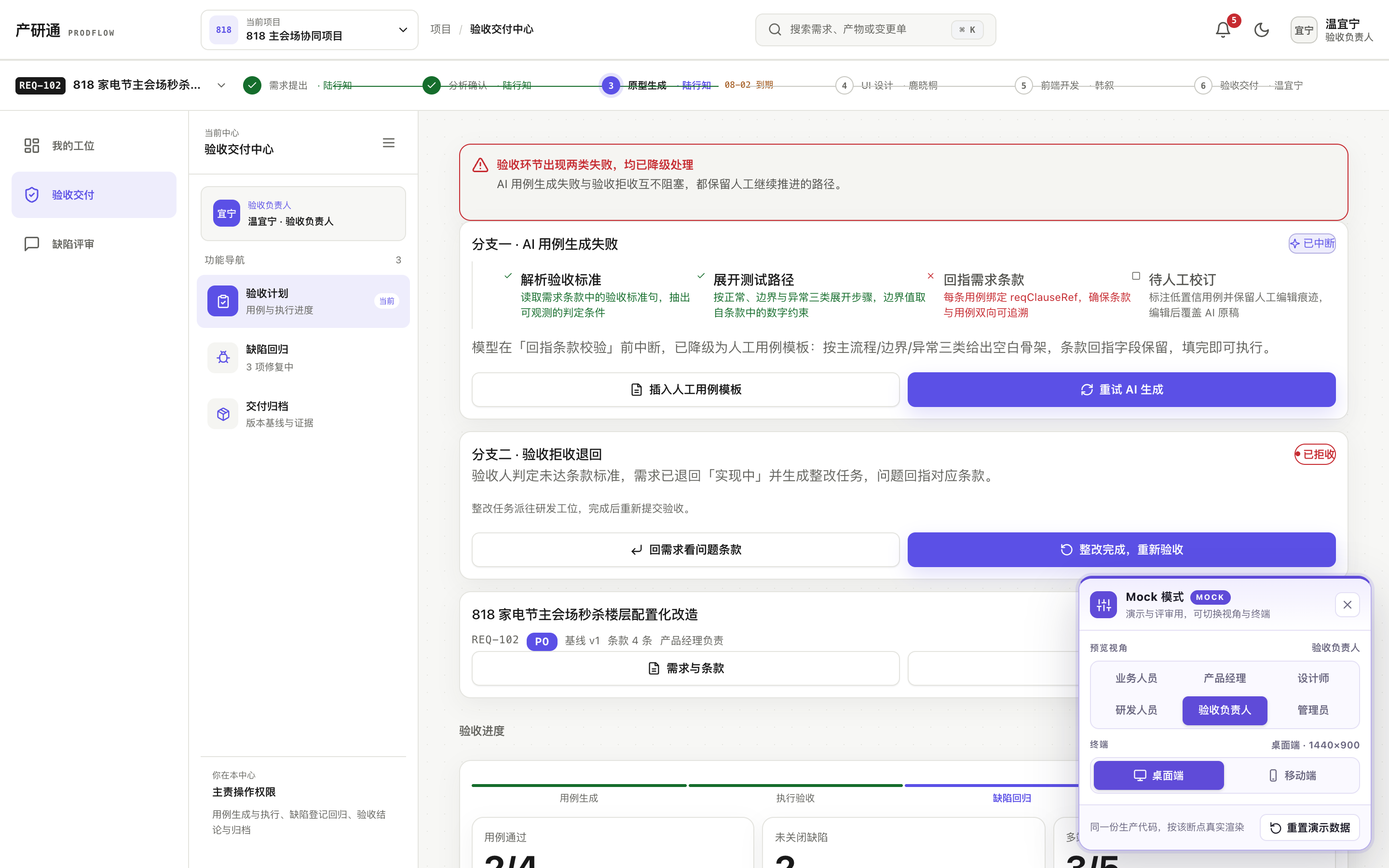This screenshot has width=1389, height=868.
Task: Click the P0 priority badge
Action: 542,641
